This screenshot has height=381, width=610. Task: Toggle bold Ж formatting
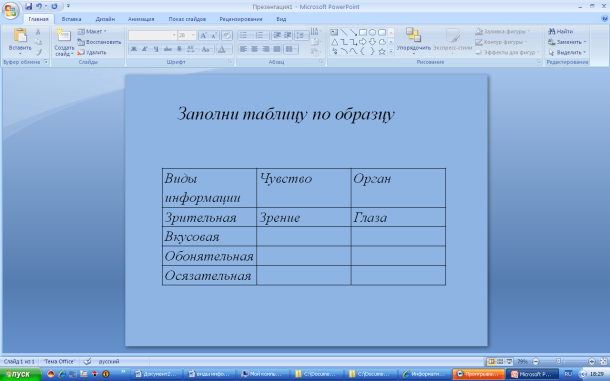point(133,49)
